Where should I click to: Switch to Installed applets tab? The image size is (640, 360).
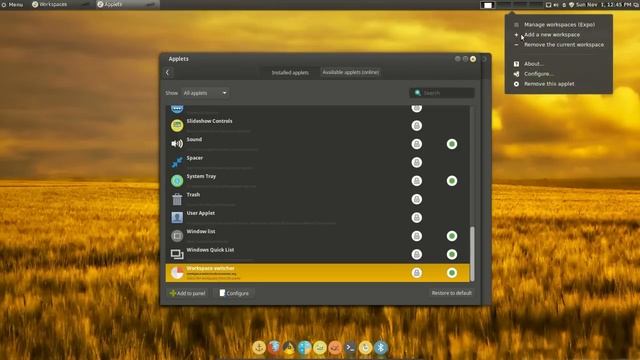[x=290, y=73]
